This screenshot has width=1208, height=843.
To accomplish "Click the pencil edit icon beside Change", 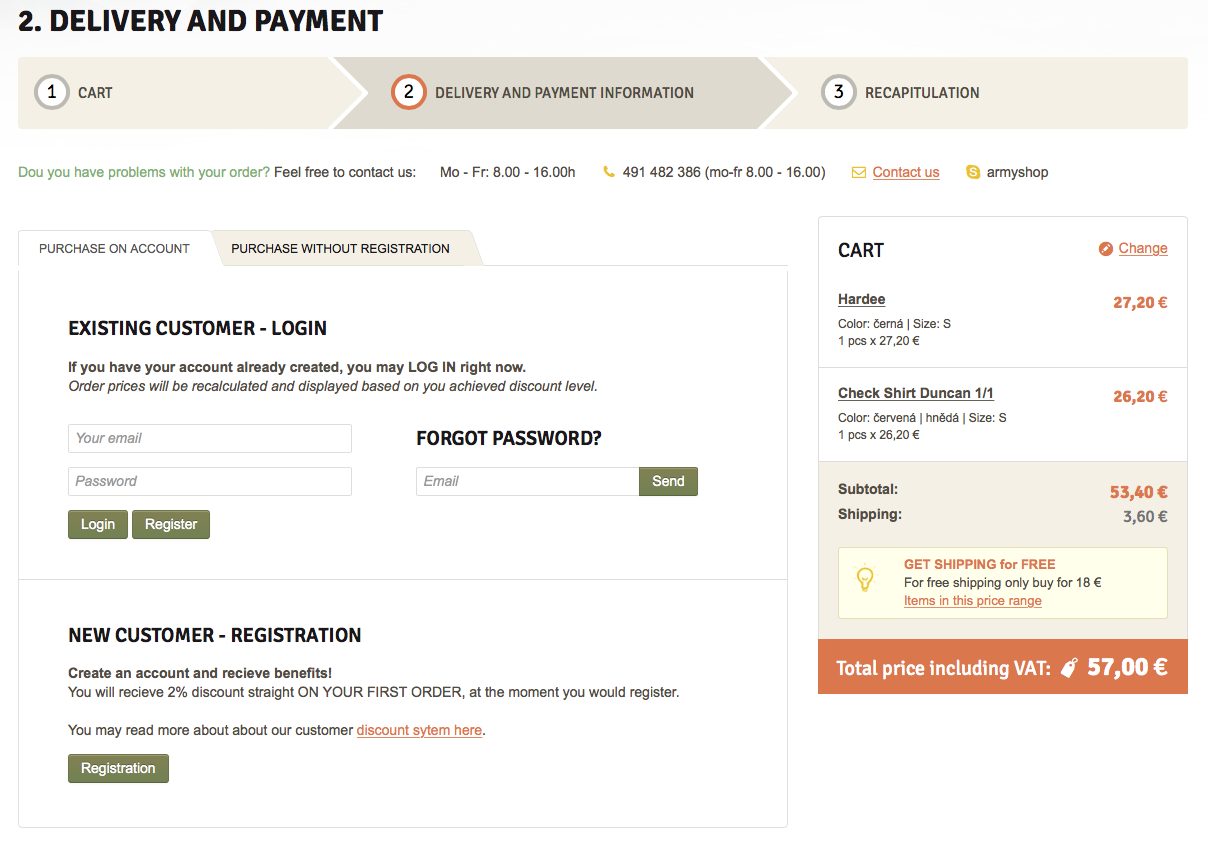I will point(1105,249).
